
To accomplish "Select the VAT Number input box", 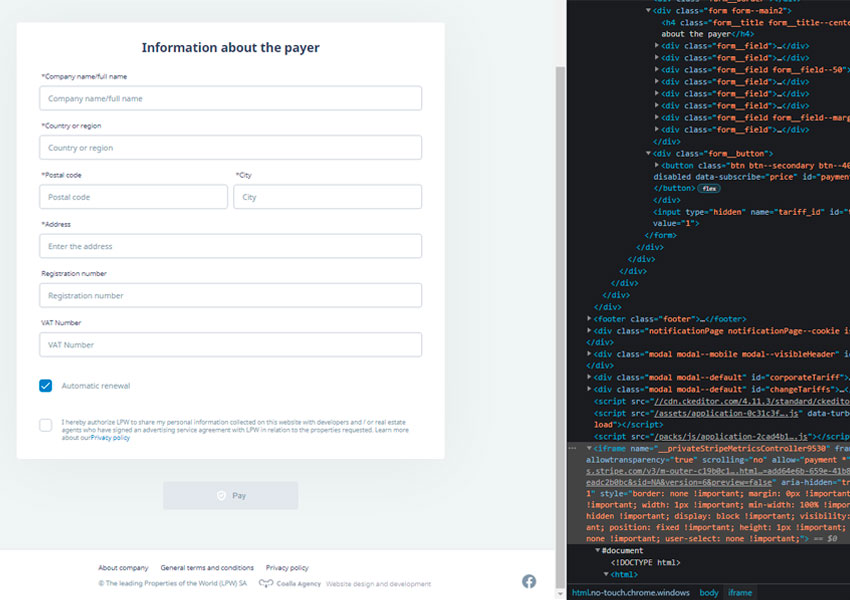I will (x=230, y=345).
